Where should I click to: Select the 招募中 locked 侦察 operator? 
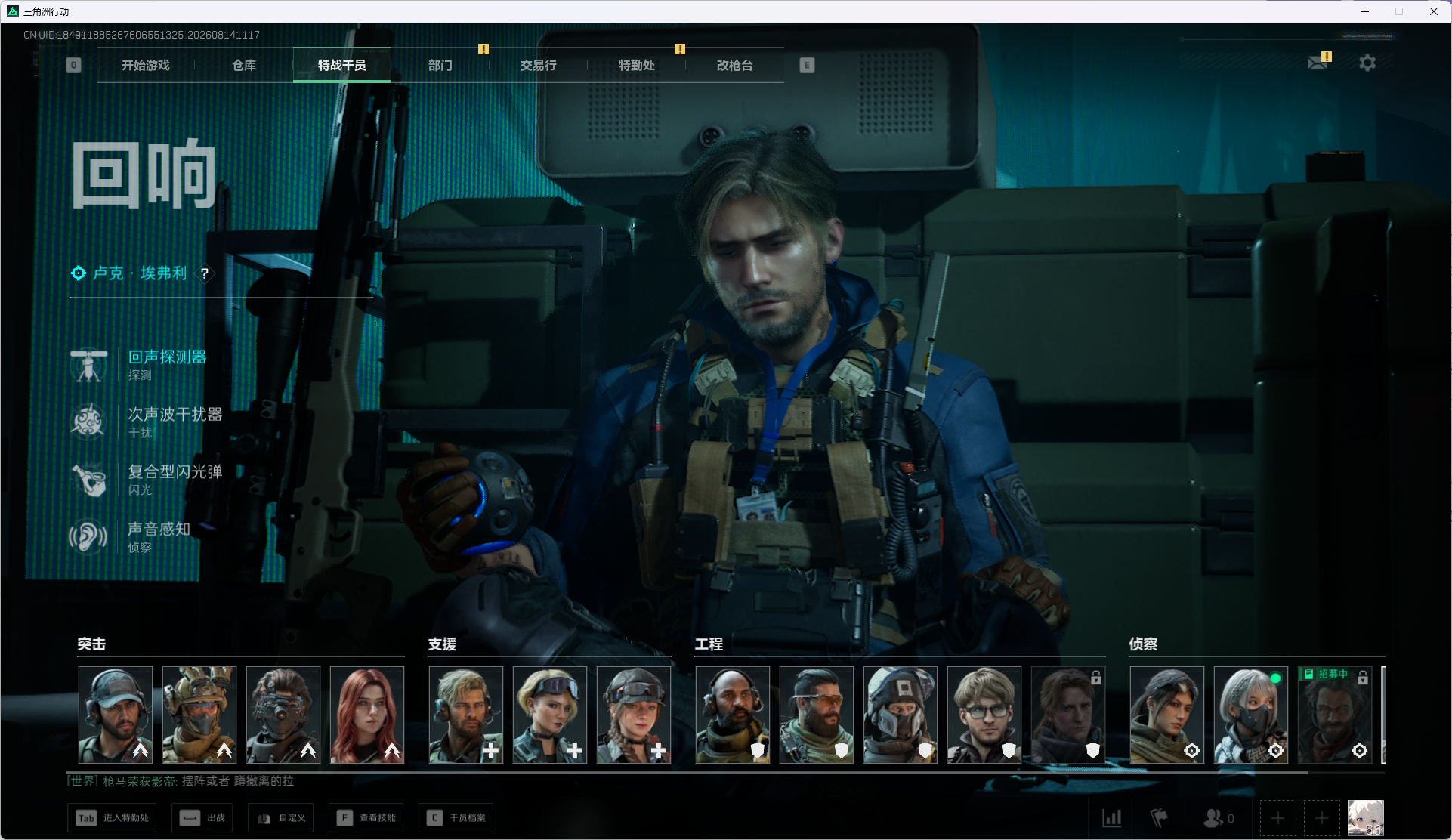(1335, 715)
